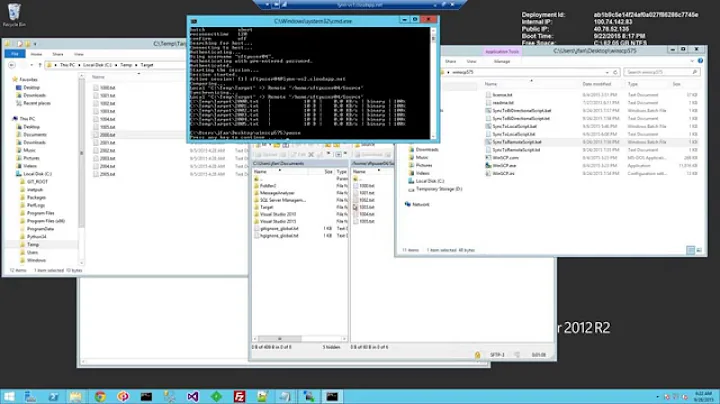Select file 2005.txt in Target folder
This screenshot has height=404, width=720.
108,174
